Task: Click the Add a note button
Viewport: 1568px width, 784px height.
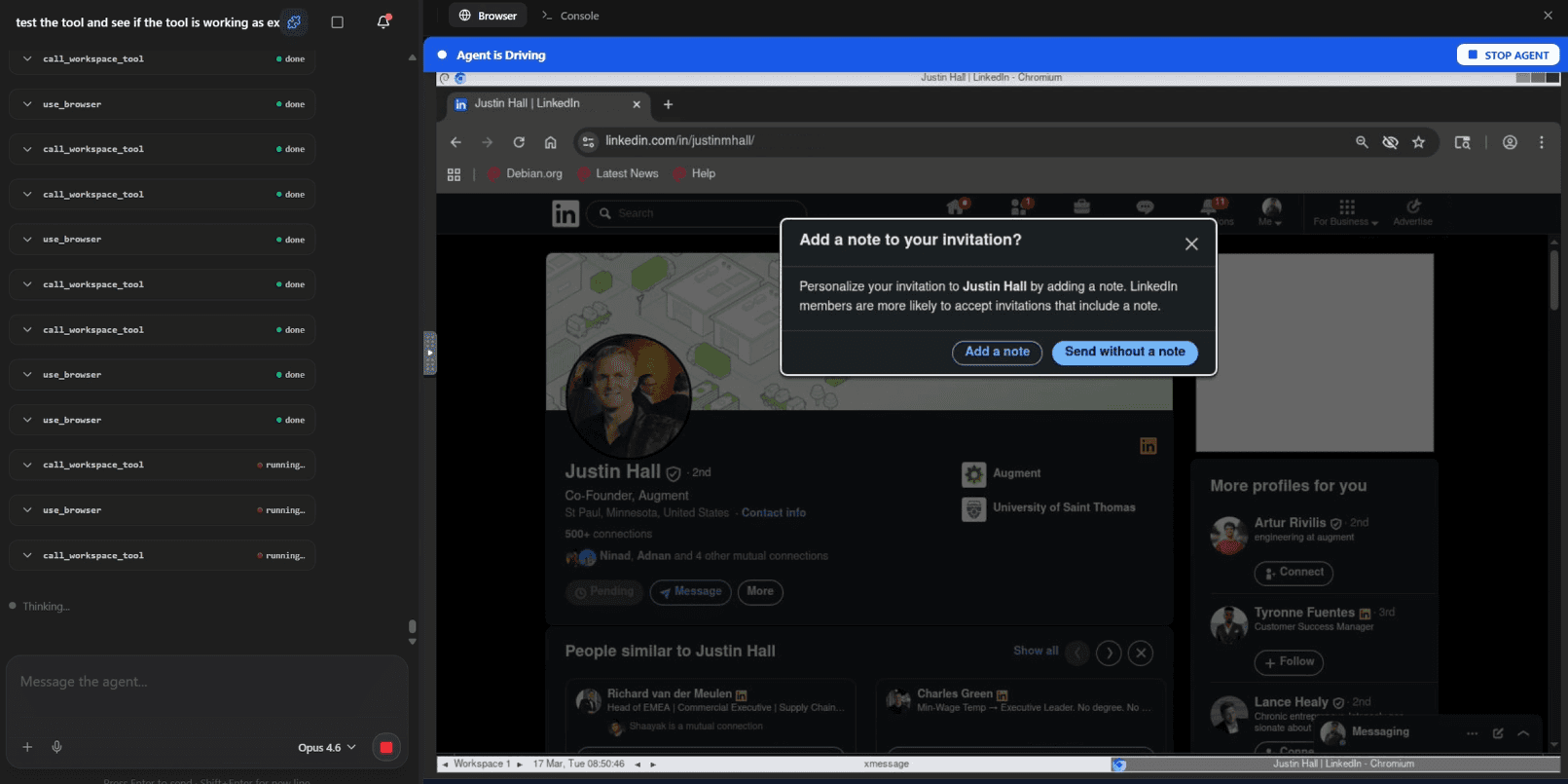Action: (x=997, y=353)
